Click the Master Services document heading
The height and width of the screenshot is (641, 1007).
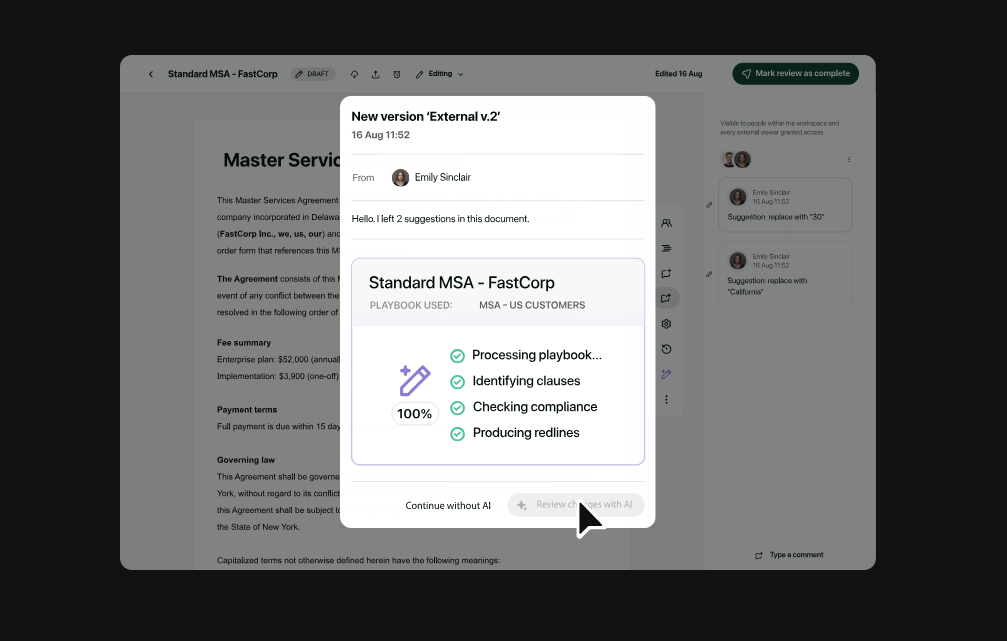(x=281, y=160)
